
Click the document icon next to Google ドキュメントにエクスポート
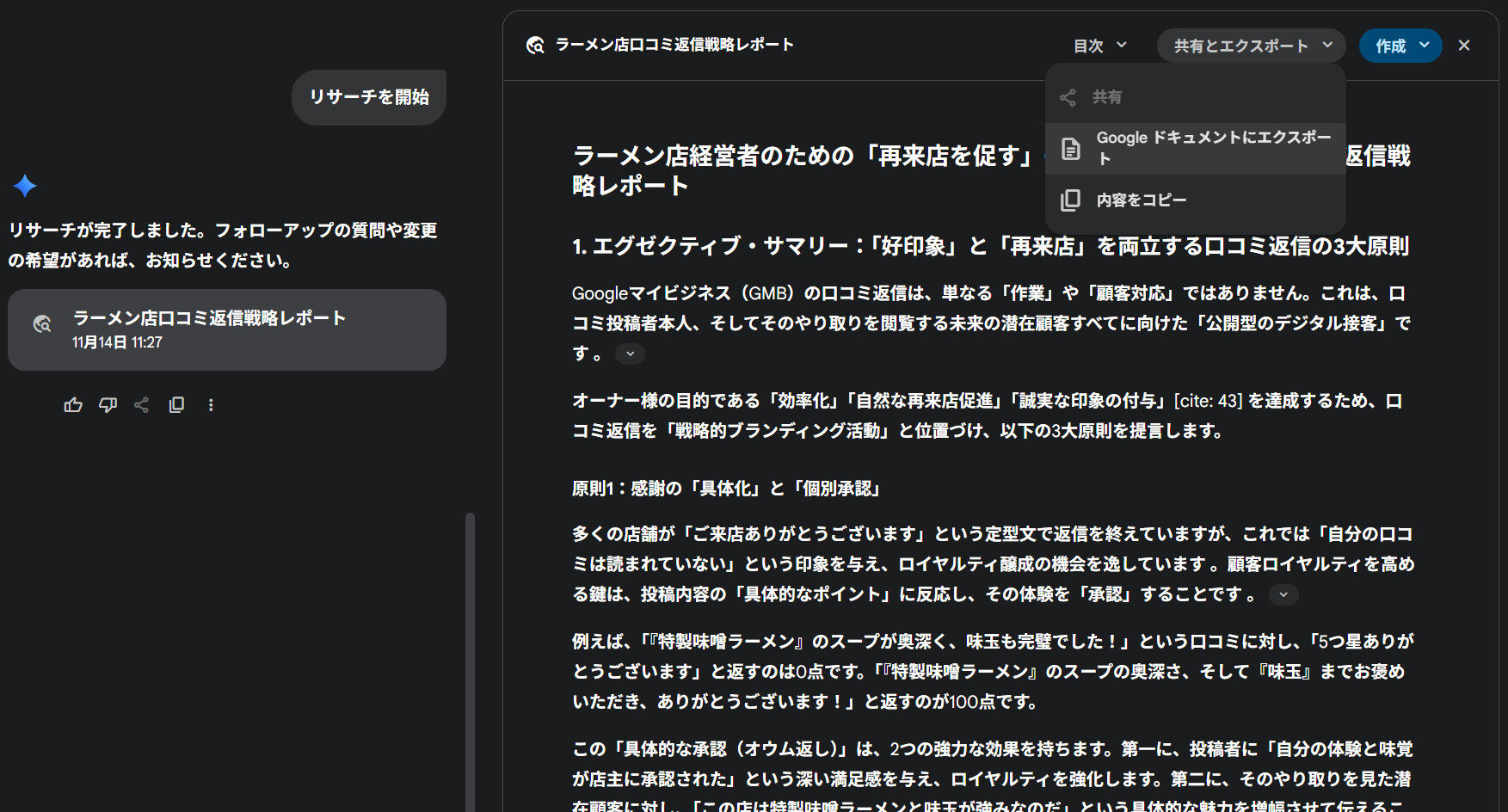click(x=1069, y=147)
